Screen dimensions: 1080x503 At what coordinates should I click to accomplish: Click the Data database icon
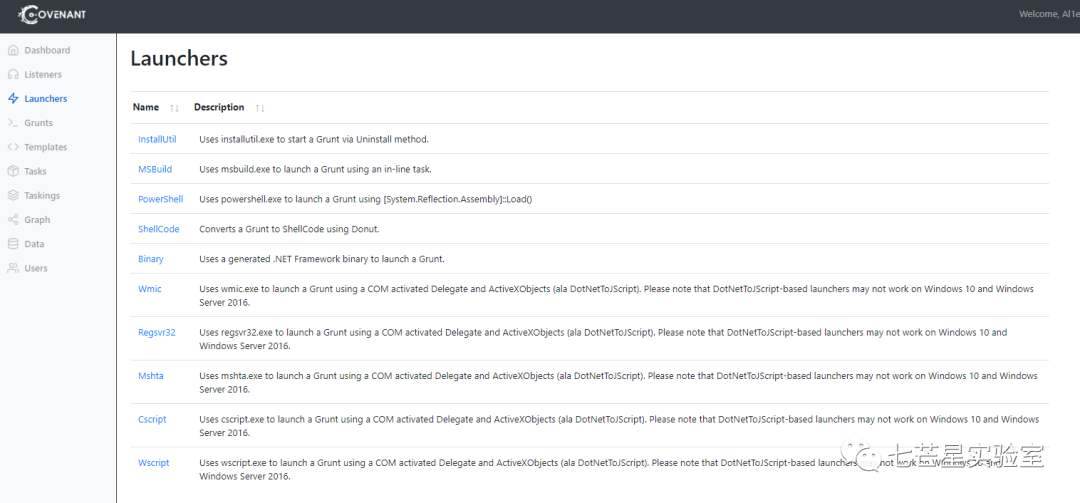click(x=13, y=244)
